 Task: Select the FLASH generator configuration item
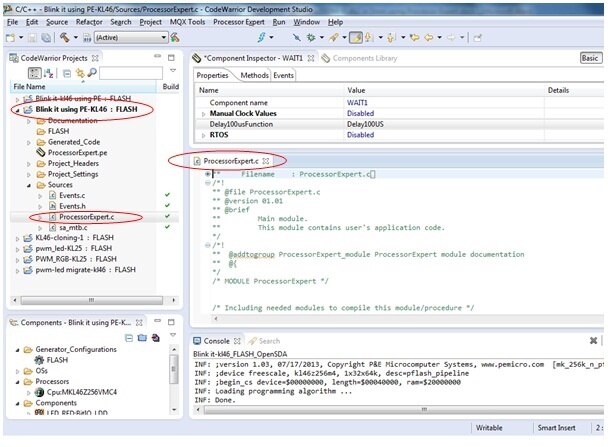[57, 358]
